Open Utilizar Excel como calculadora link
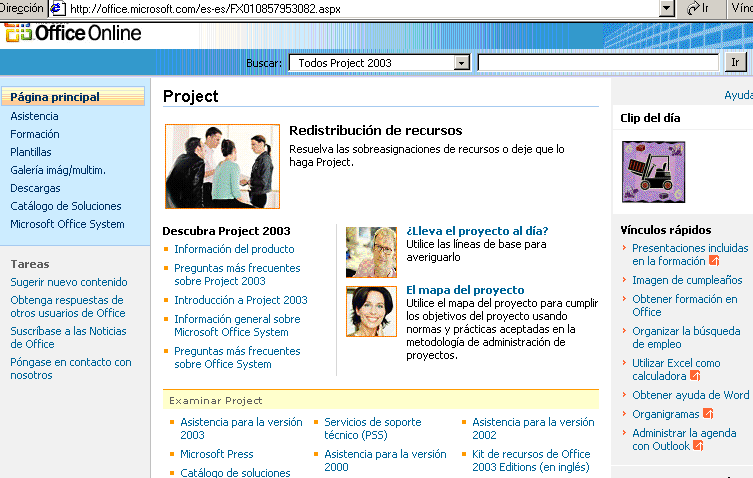753x478 pixels. tap(676, 370)
